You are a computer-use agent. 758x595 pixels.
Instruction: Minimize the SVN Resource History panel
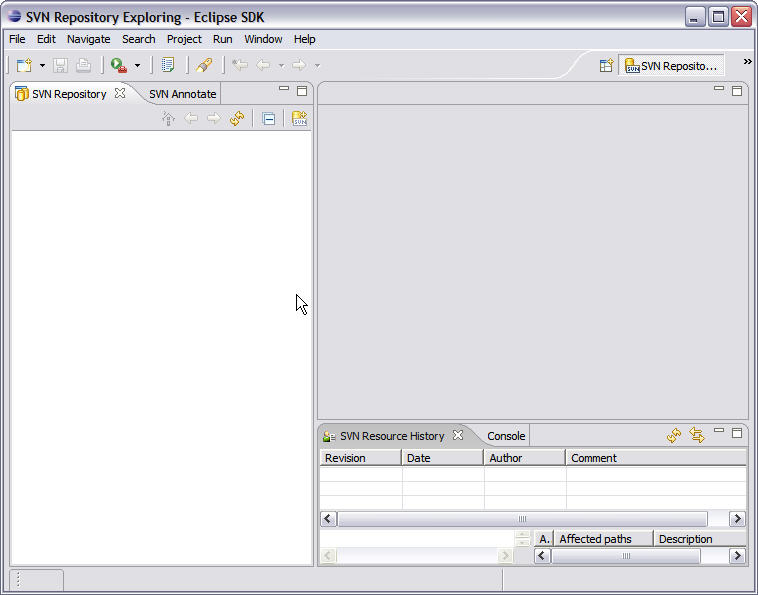coord(719,430)
